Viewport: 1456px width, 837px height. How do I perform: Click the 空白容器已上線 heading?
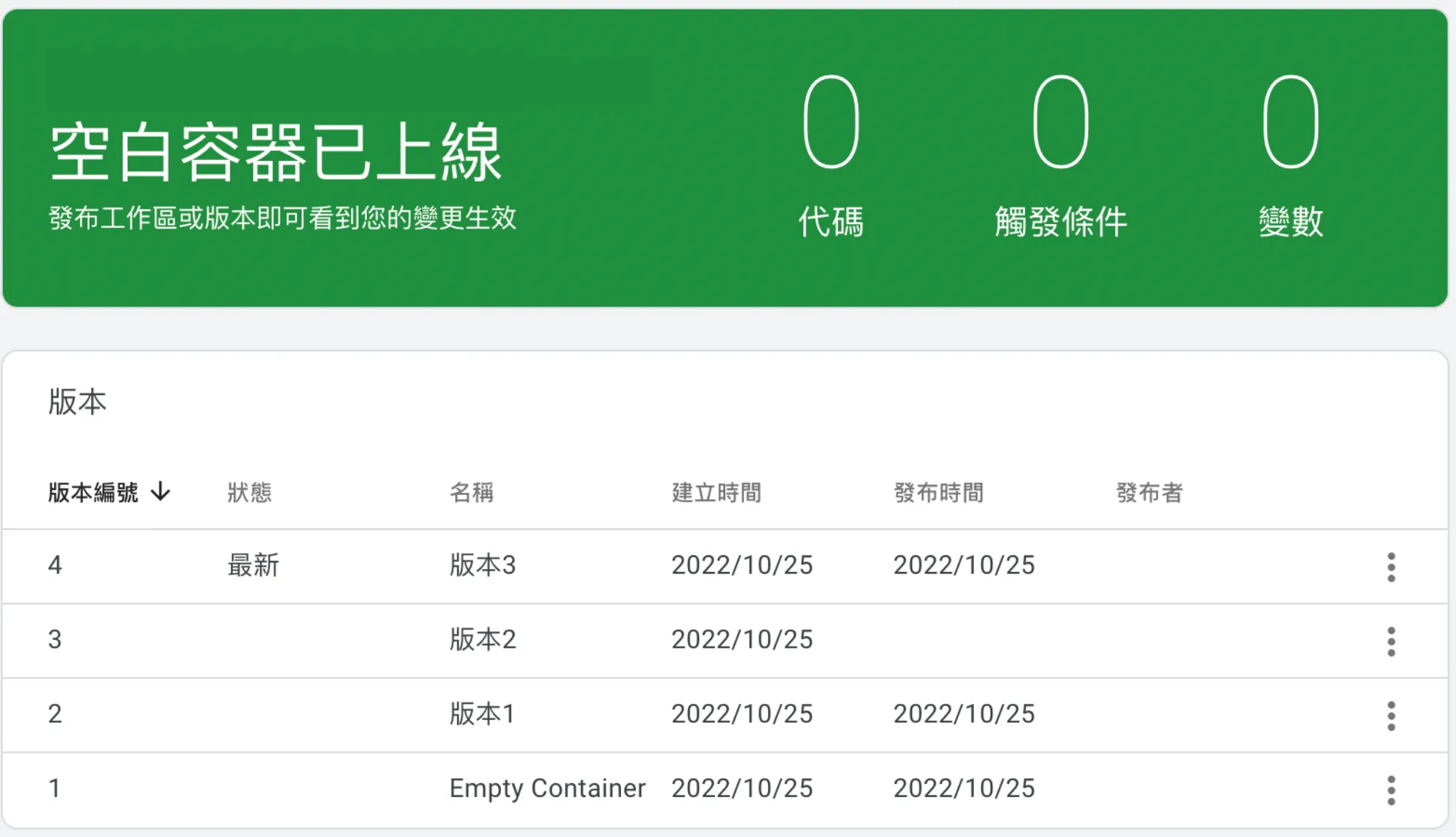click(276, 152)
